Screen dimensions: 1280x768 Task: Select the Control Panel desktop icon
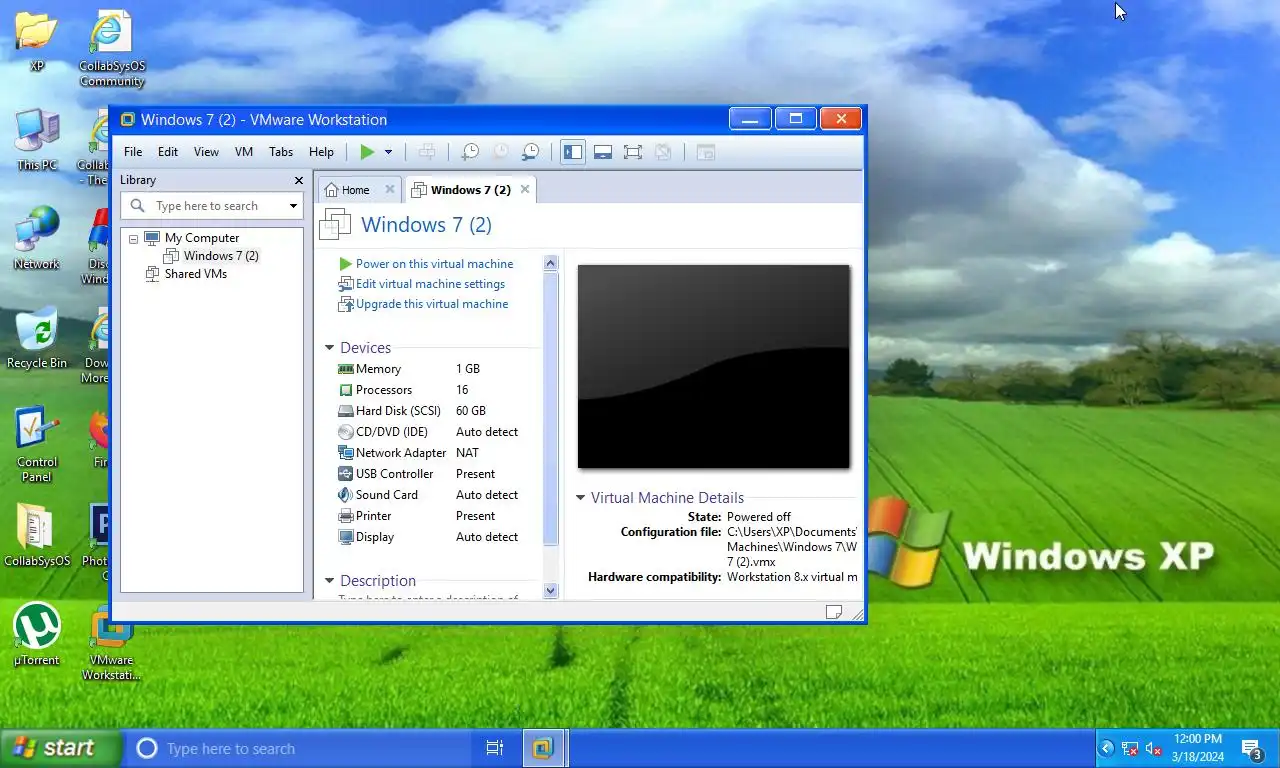click(x=37, y=443)
